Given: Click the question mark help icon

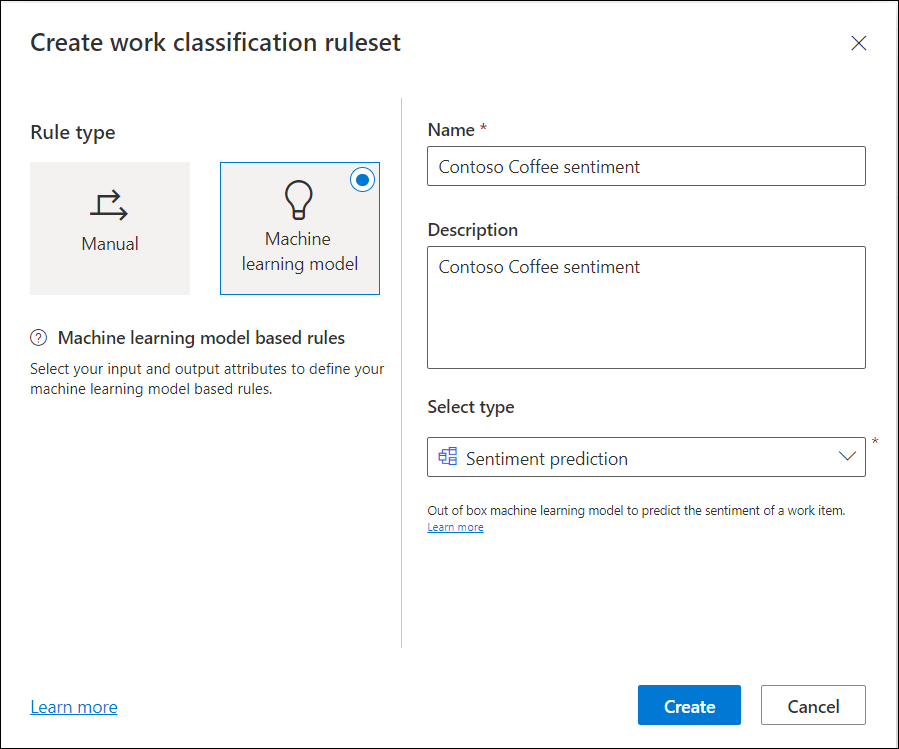Looking at the screenshot, I should (x=39, y=338).
